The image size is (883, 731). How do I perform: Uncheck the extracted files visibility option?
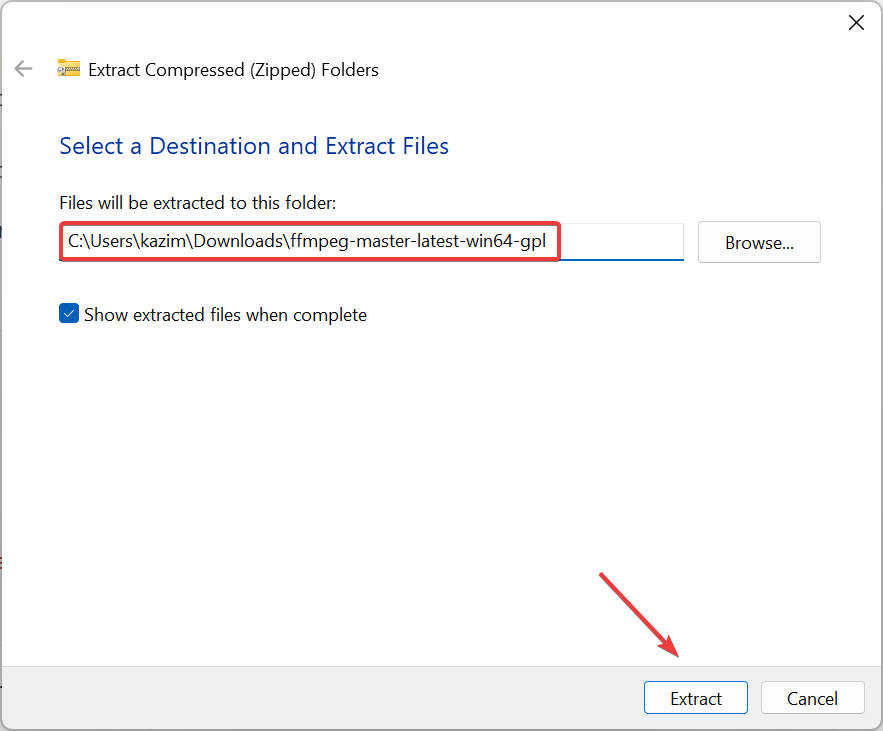(x=68, y=313)
